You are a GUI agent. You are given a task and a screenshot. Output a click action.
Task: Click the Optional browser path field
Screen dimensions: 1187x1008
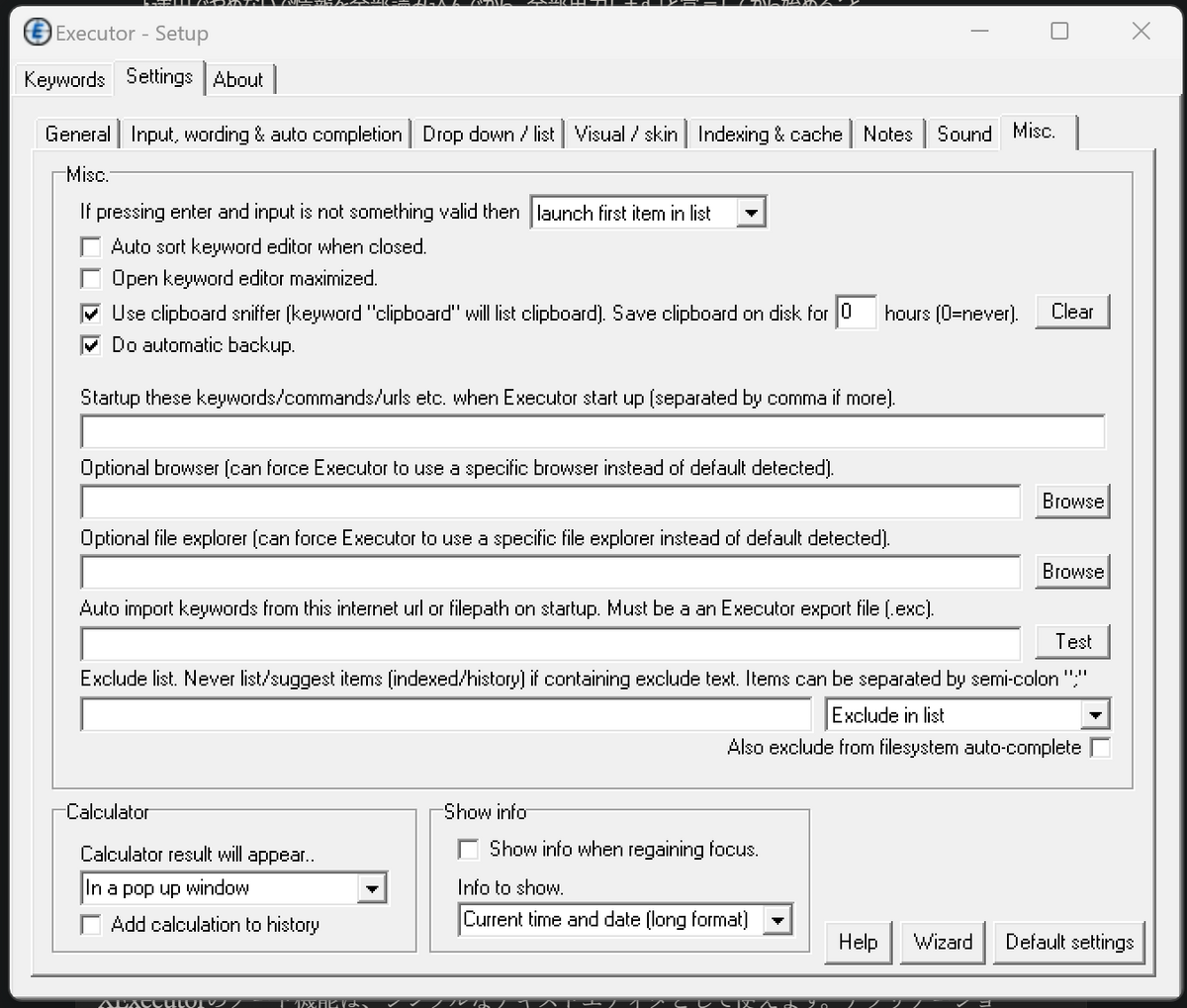[550, 502]
